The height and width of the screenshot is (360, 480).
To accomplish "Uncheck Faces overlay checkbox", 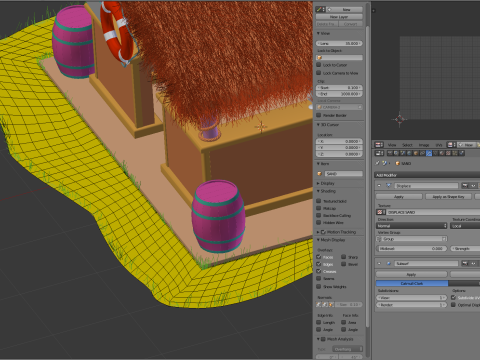I will 318,257.
